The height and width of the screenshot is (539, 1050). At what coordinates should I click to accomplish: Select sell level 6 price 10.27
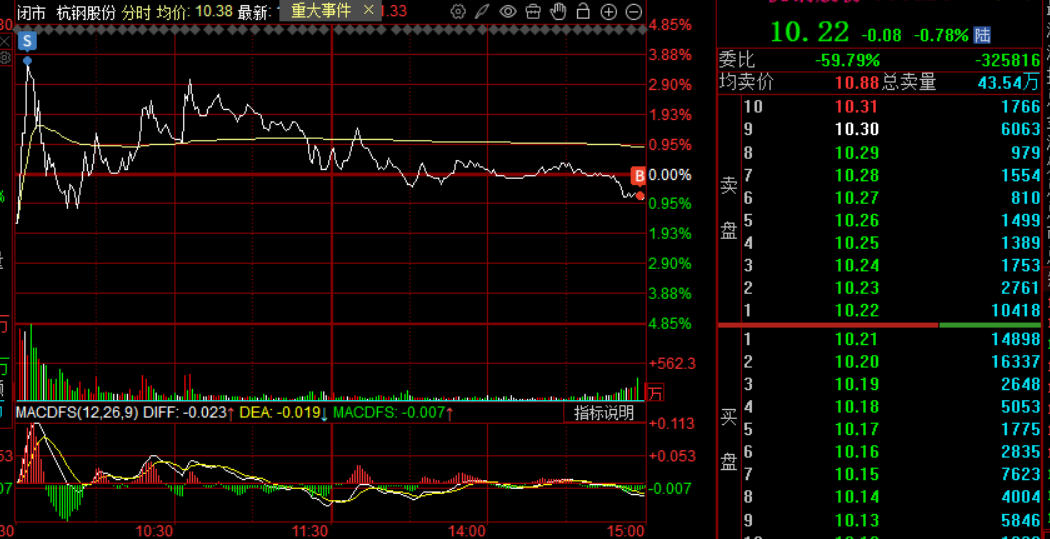coord(856,198)
